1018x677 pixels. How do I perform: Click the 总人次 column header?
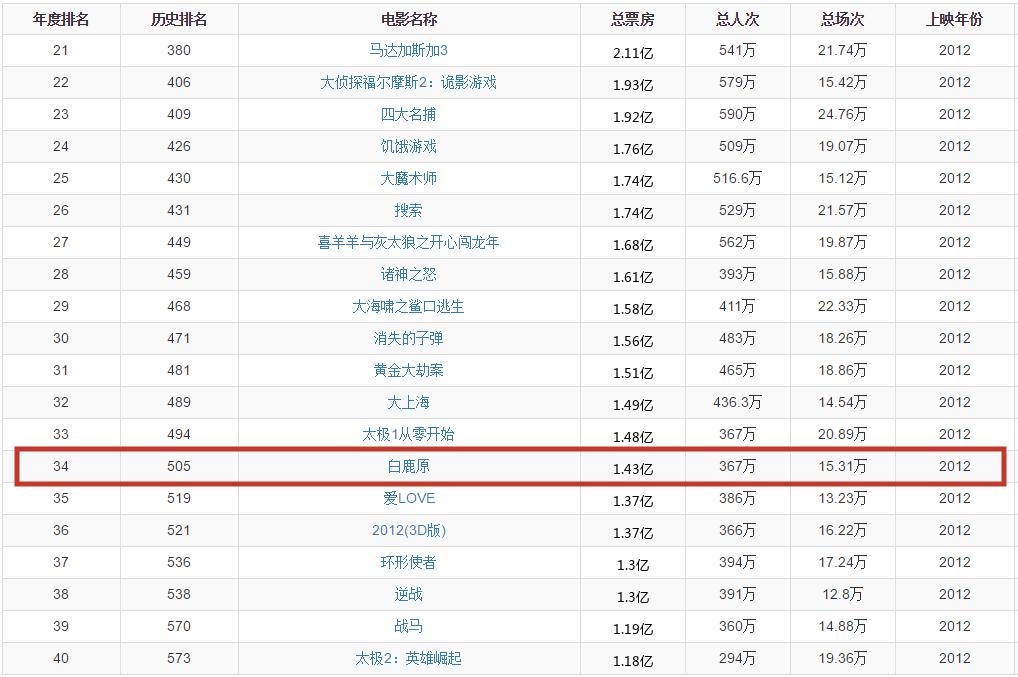click(738, 19)
